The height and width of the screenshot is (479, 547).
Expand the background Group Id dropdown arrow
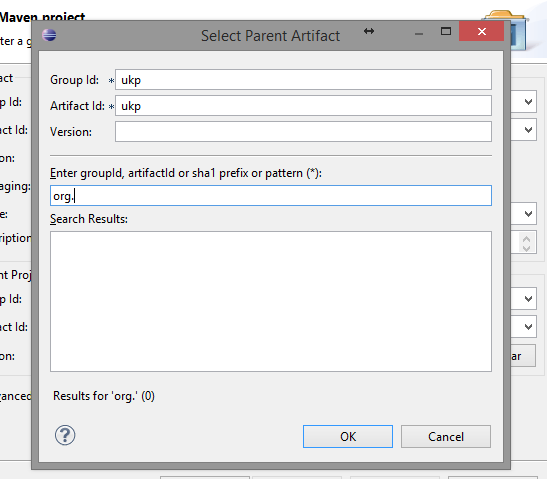tap(528, 102)
